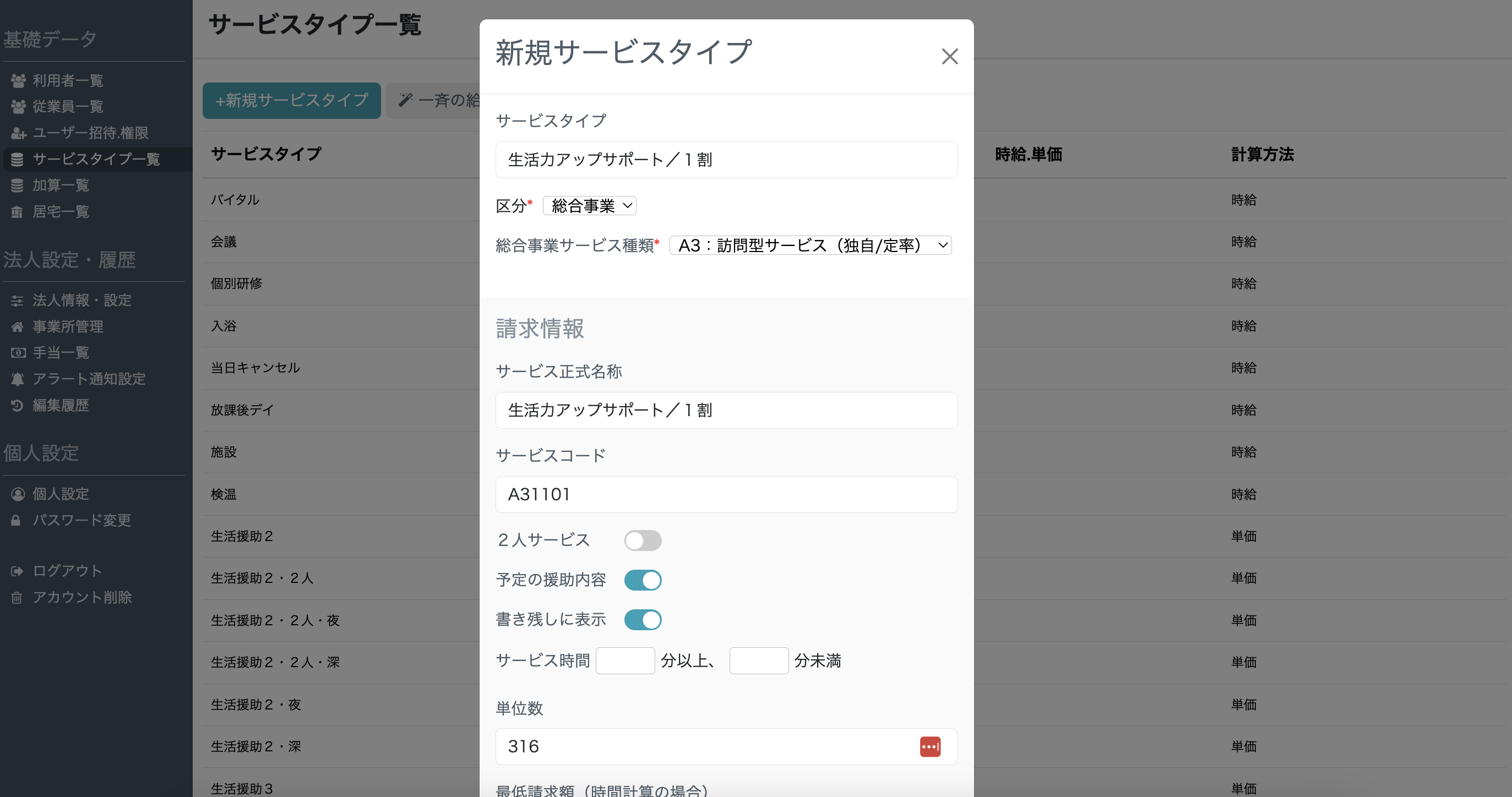Select the 居宅一覧 building icon

[18, 212]
